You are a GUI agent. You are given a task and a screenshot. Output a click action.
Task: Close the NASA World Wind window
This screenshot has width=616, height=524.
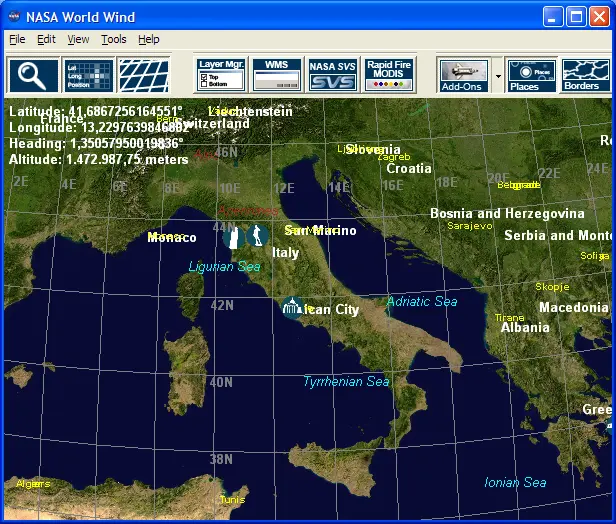point(600,16)
